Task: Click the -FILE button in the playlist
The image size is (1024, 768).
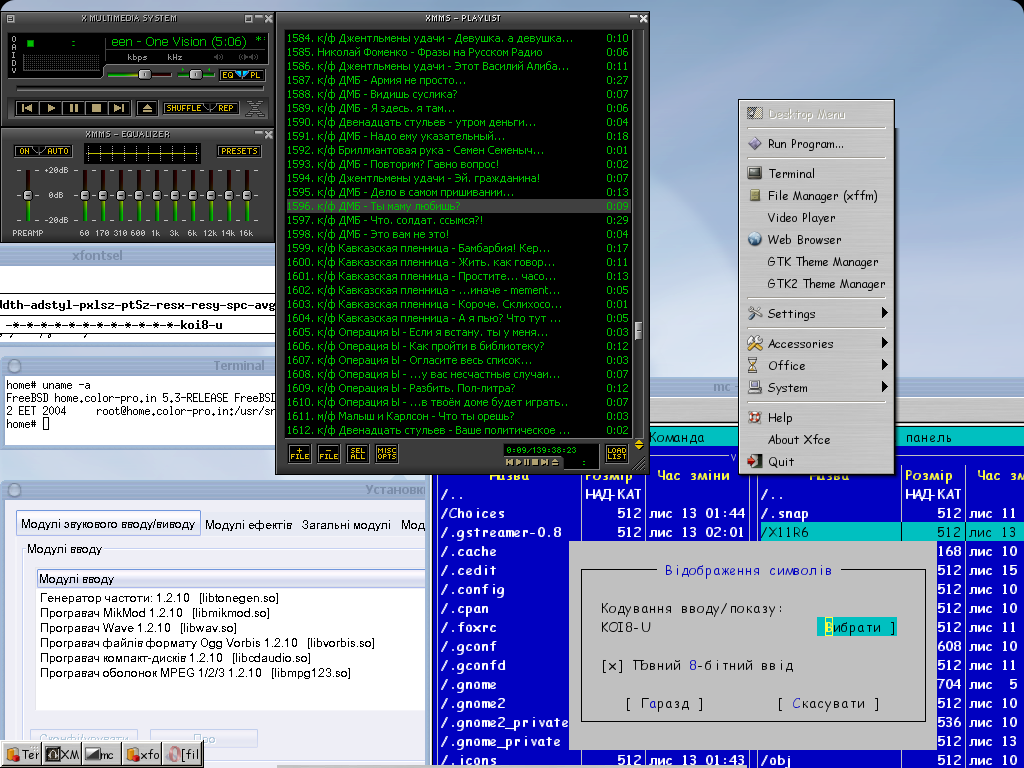Action: click(x=328, y=453)
